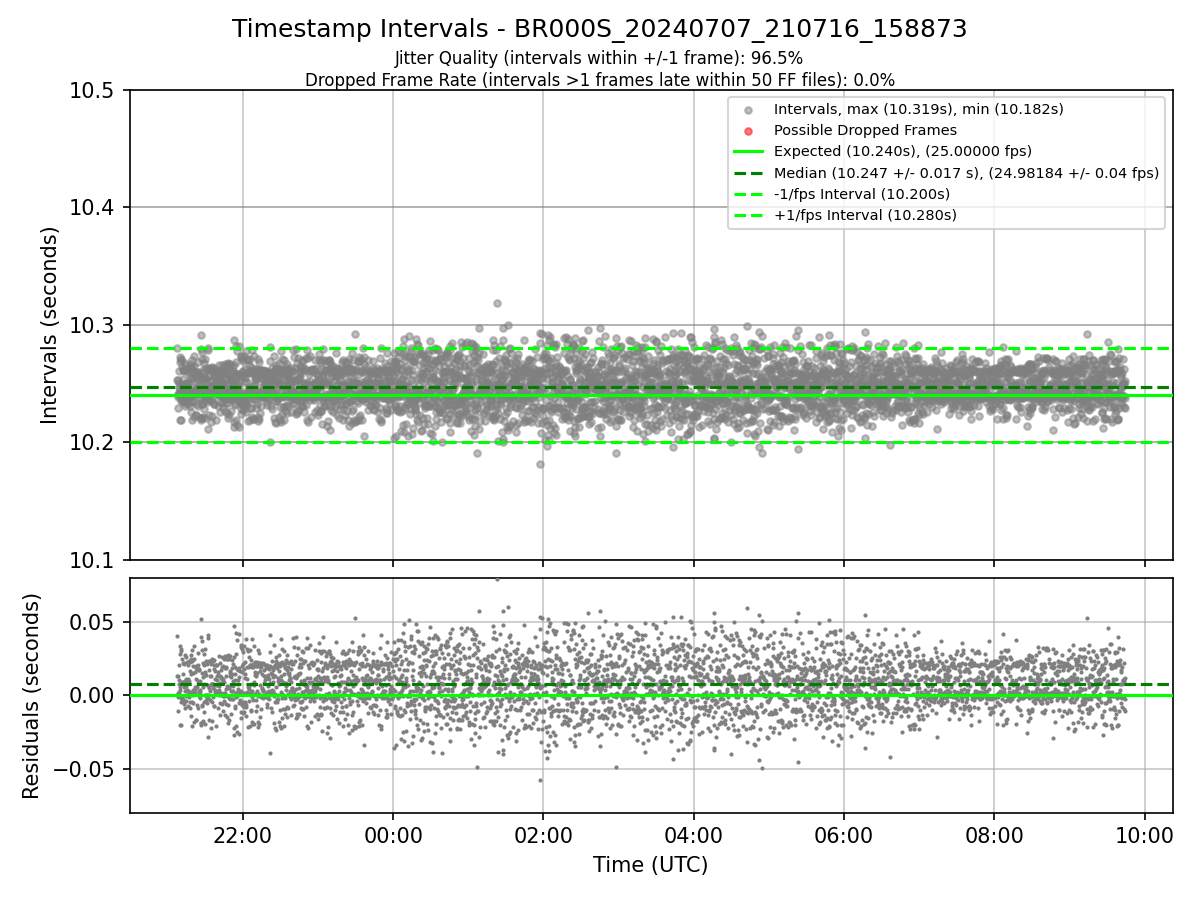
Task: Select legend entry 'Expected (10.240s), (25.00000 fps)'
Action: pyautogui.click(x=903, y=151)
